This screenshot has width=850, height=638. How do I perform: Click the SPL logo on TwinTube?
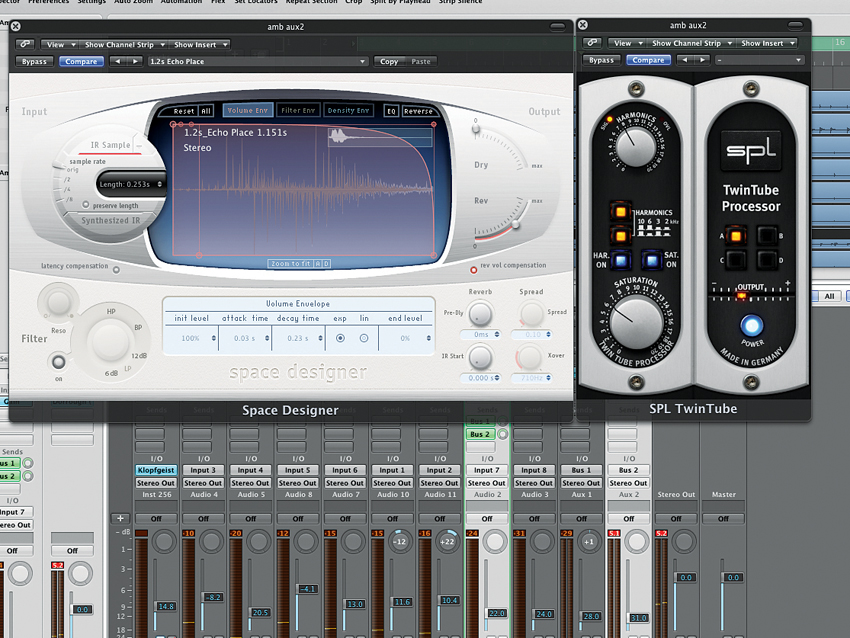pos(751,150)
